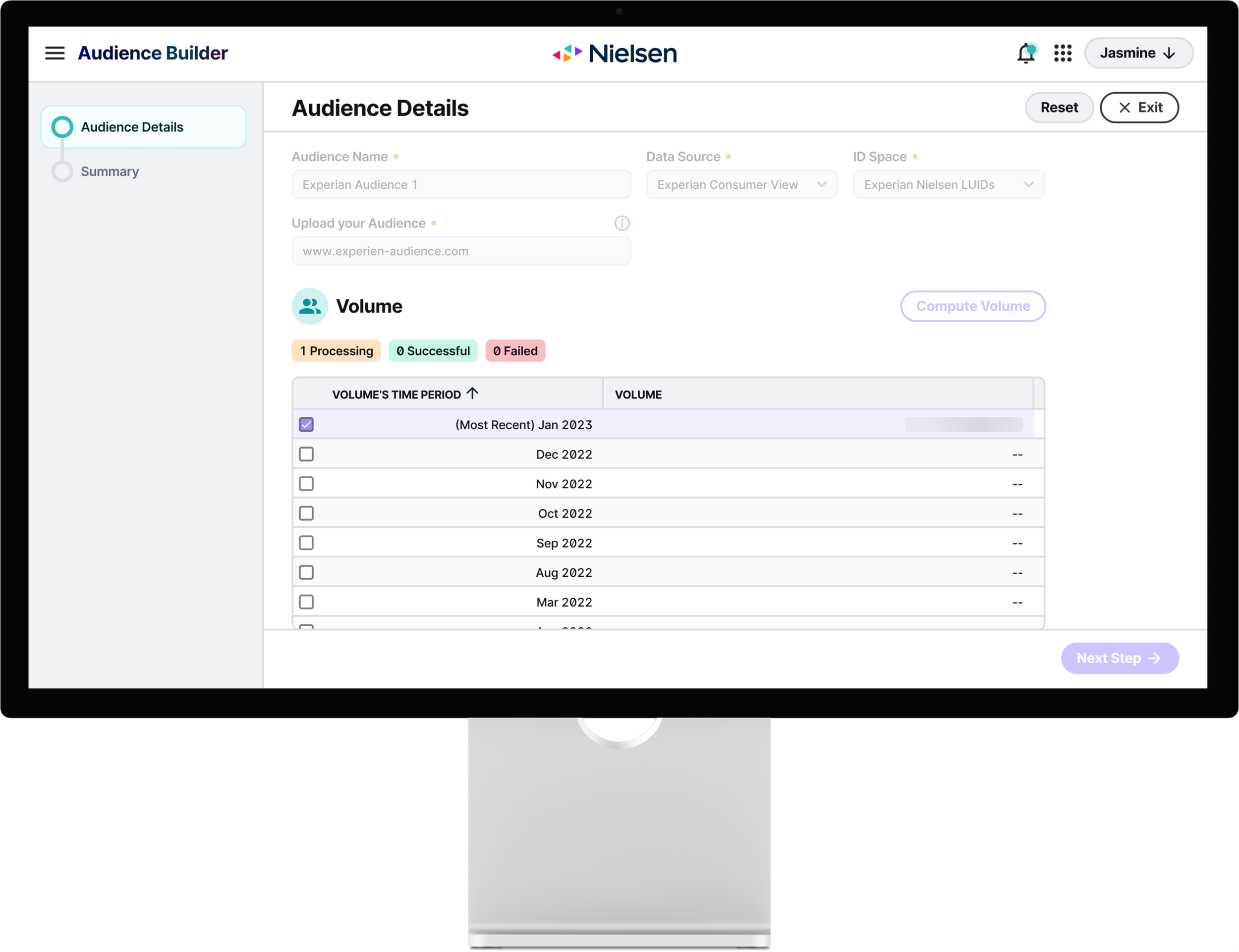The width and height of the screenshot is (1239, 952).
Task: Open the ID Space dropdown
Action: [949, 185]
